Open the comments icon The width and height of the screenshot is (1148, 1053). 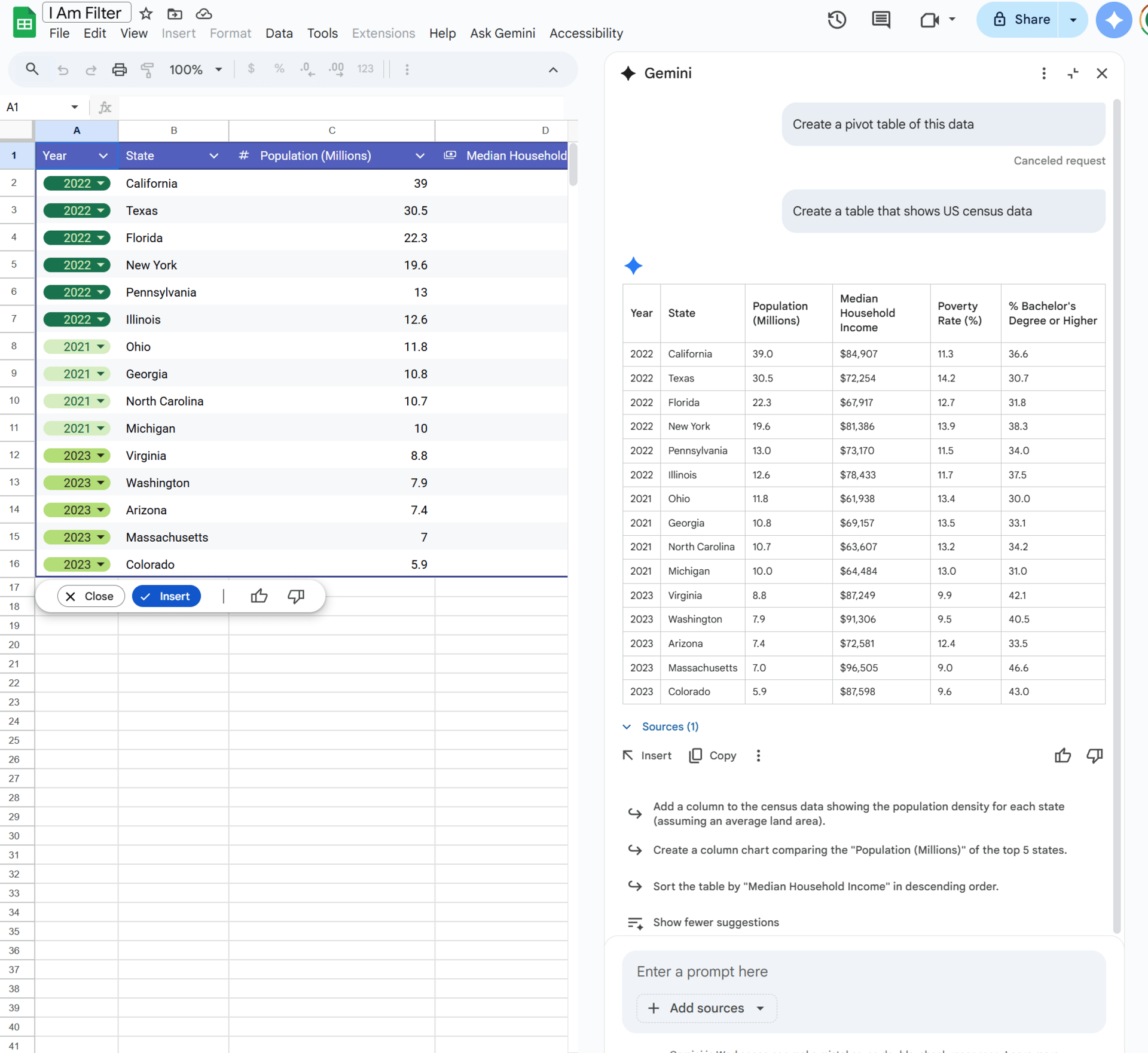881,20
